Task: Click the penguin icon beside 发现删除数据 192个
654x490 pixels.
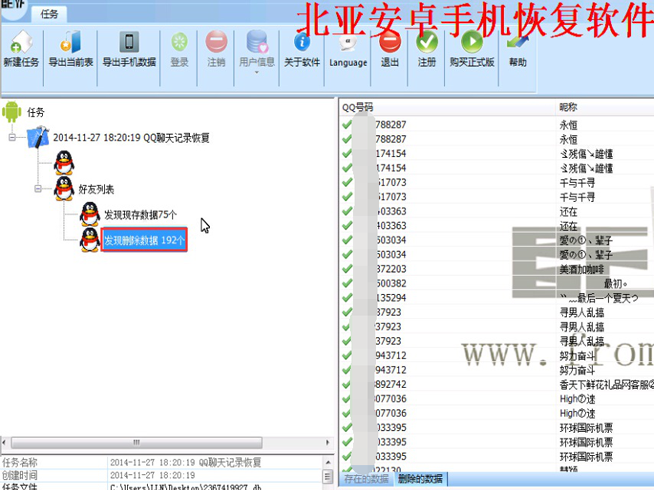Action: point(90,240)
